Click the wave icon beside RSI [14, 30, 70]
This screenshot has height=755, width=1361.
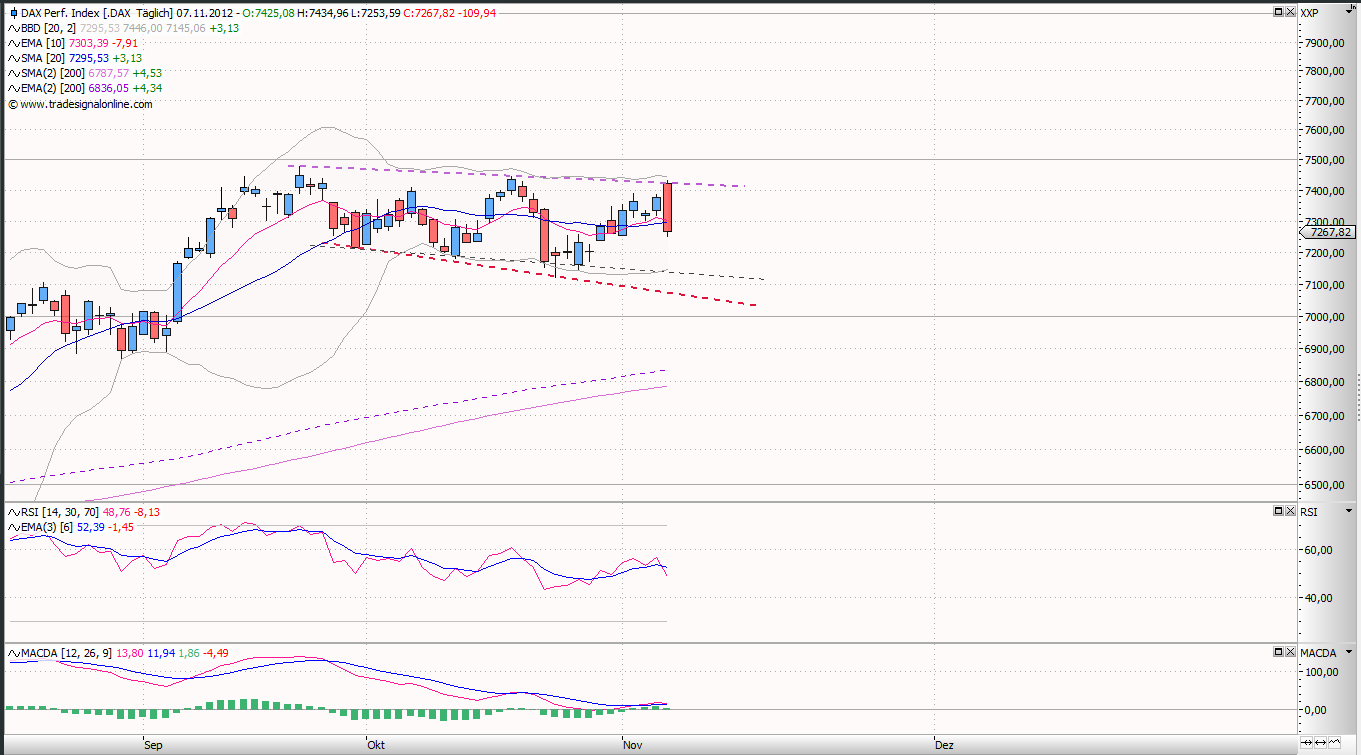click(x=13, y=512)
